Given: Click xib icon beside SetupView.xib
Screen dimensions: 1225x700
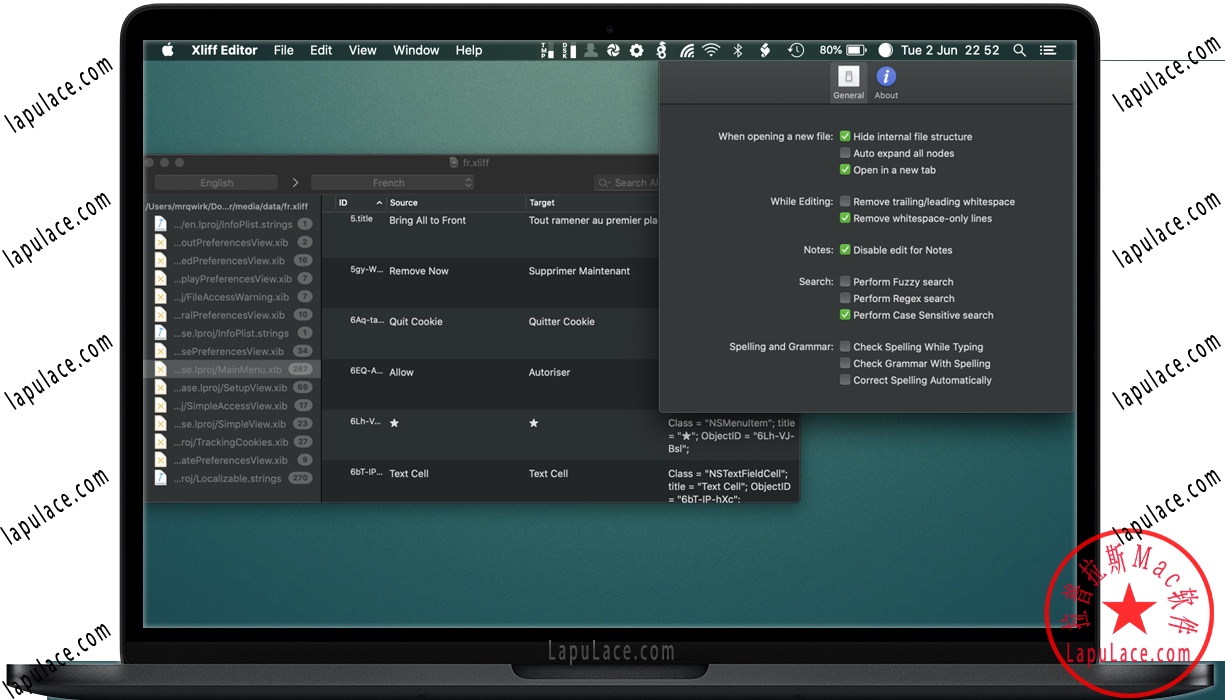Looking at the screenshot, I should 160,388.
